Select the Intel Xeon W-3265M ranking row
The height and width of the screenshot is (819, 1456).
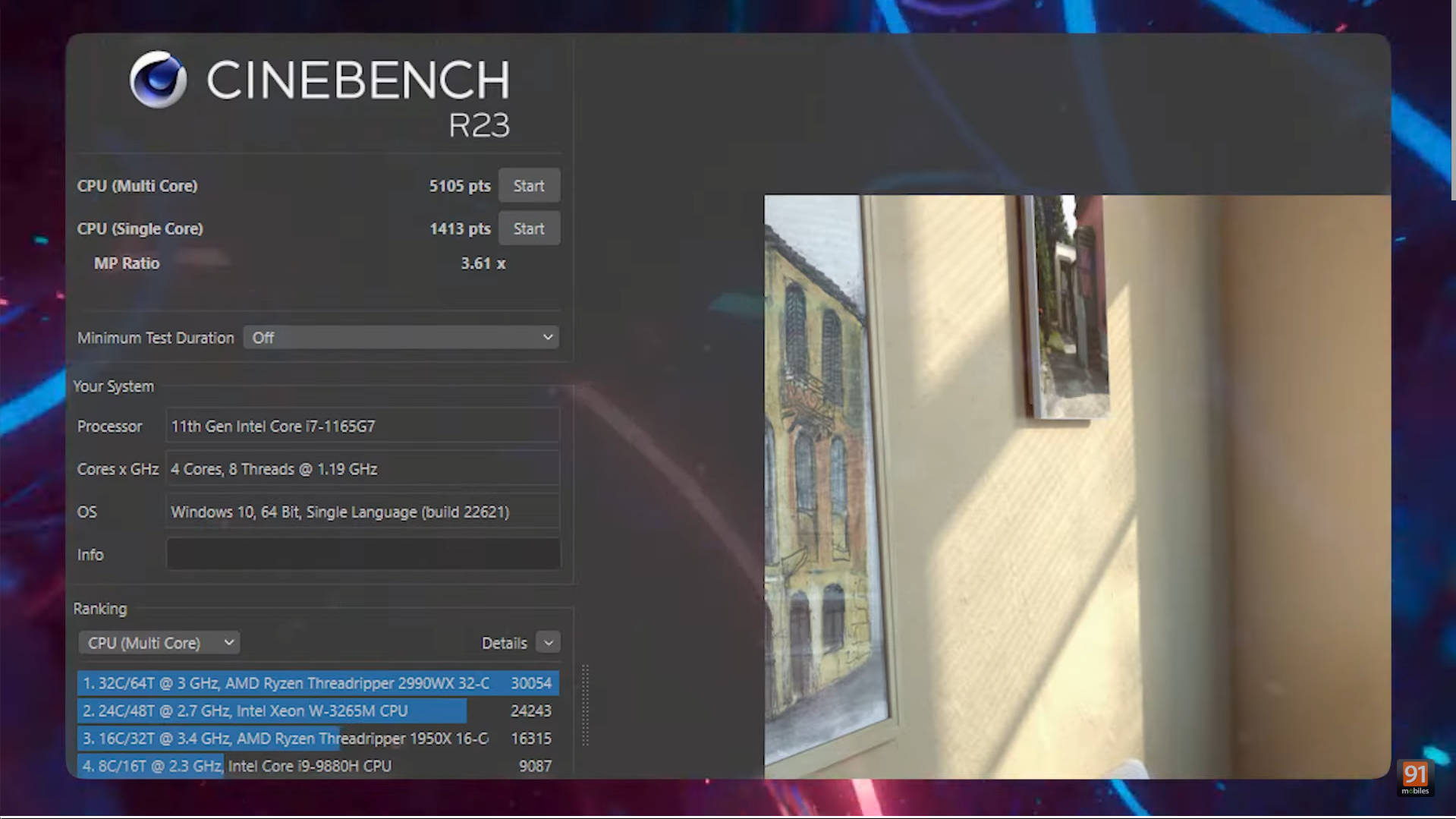pyautogui.click(x=318, y=710)
